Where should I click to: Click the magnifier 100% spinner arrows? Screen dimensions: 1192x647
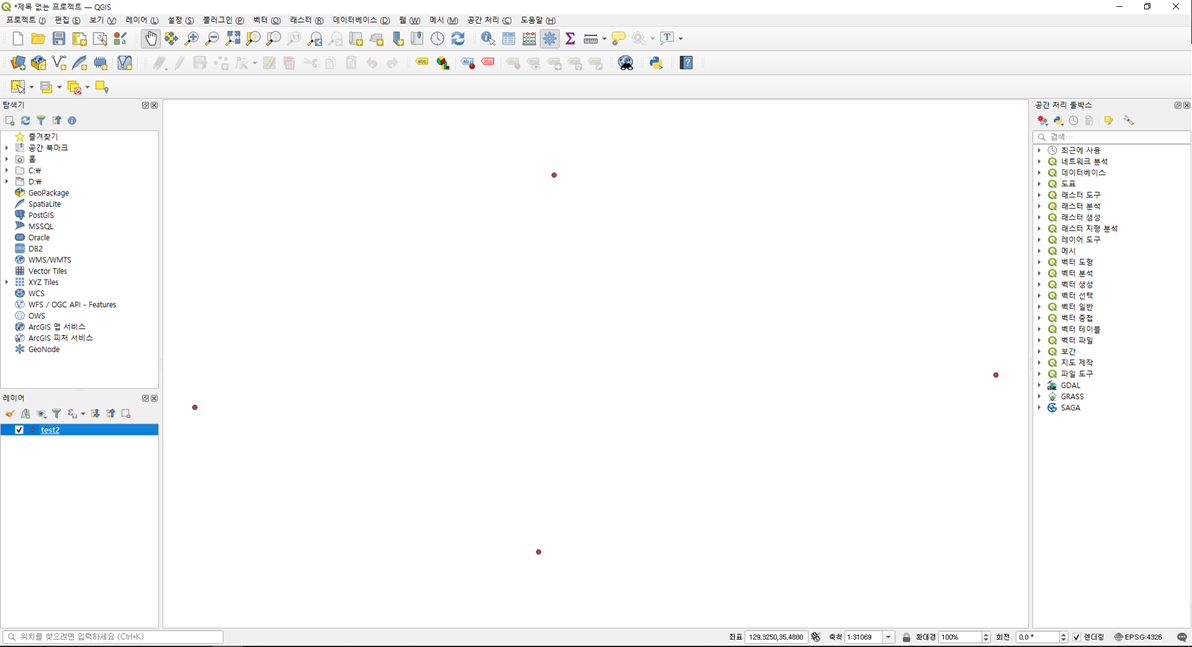point(986,637)
